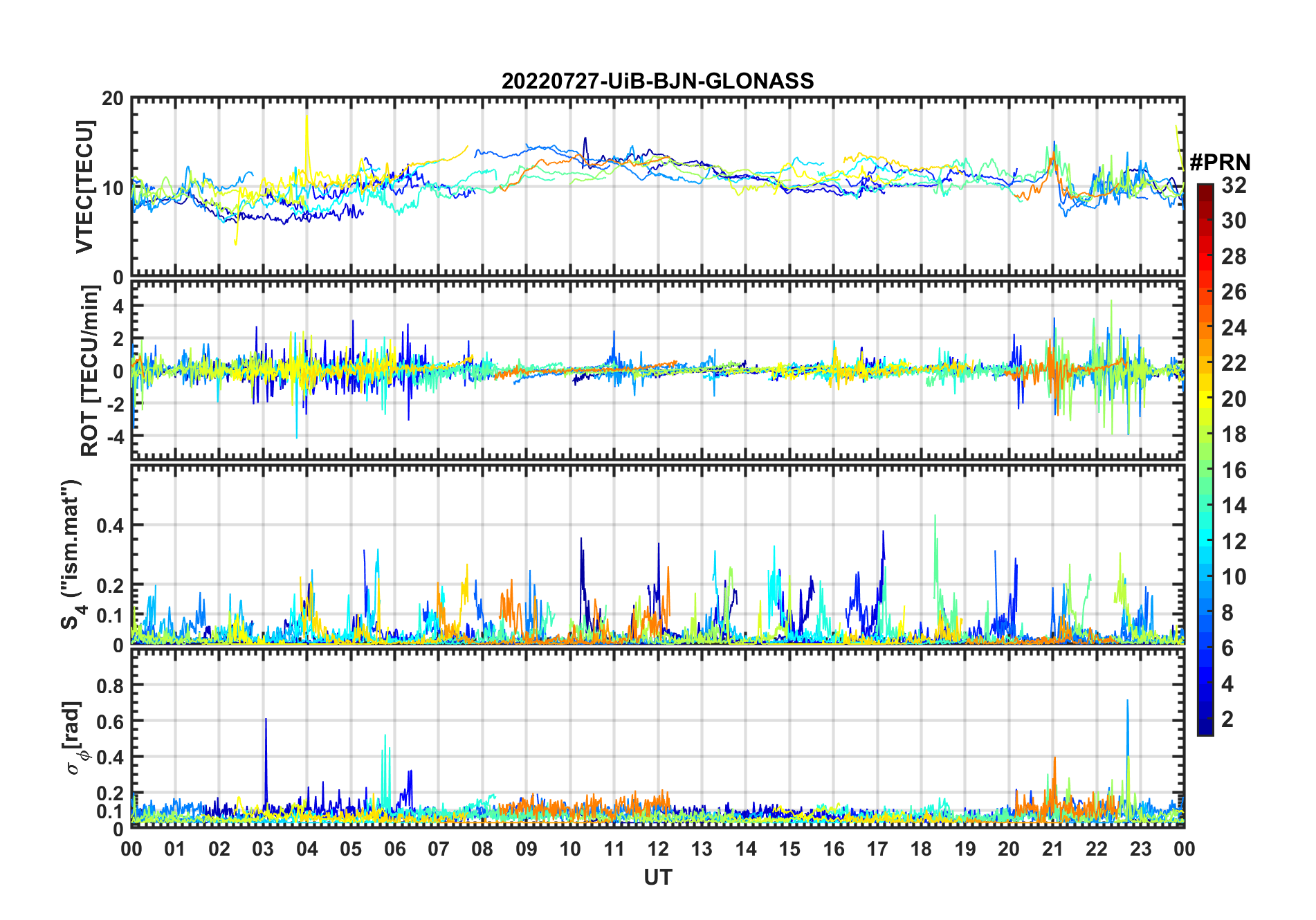Screen dimensions: 1316x920
Task: Select the VTEC axis tick label 10
Action: (113, 187)
